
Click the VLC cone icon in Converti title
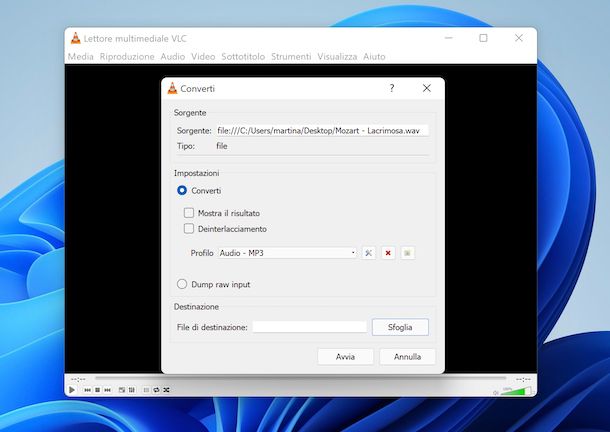[172, 88]
